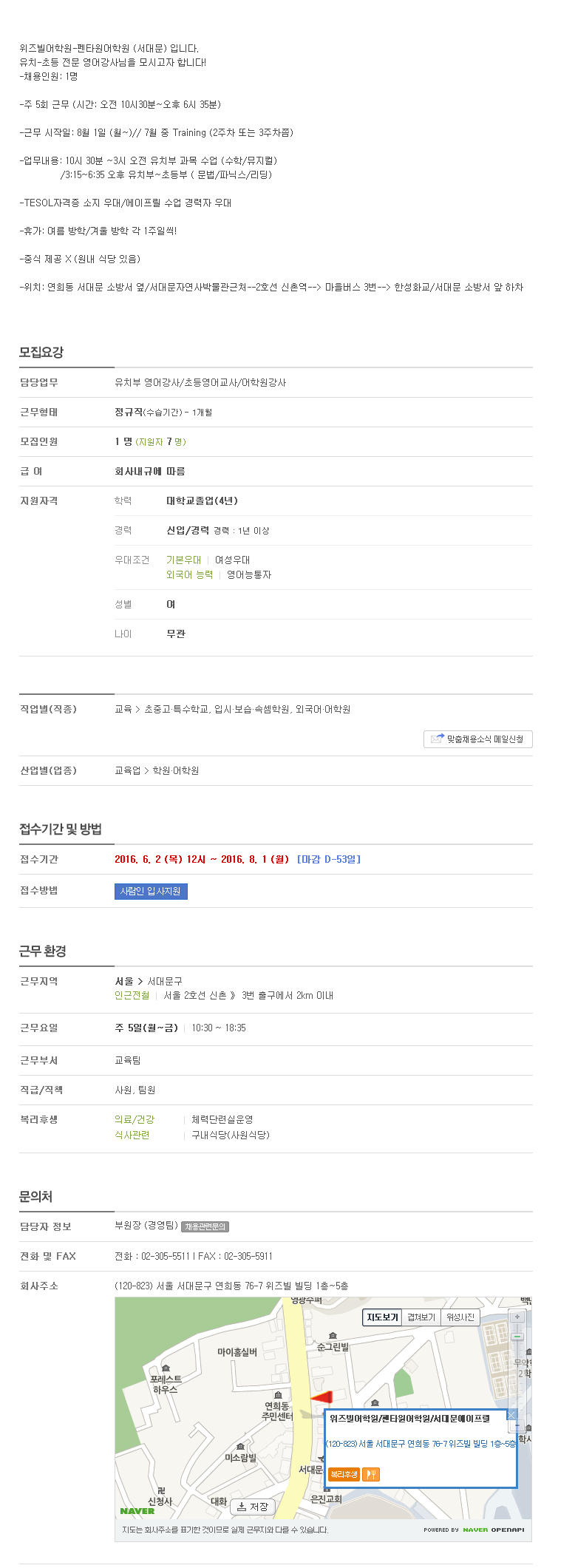Click the 인근전철 nearby subway label
This screenshot has height=1568, width=575.
point(132,995)
